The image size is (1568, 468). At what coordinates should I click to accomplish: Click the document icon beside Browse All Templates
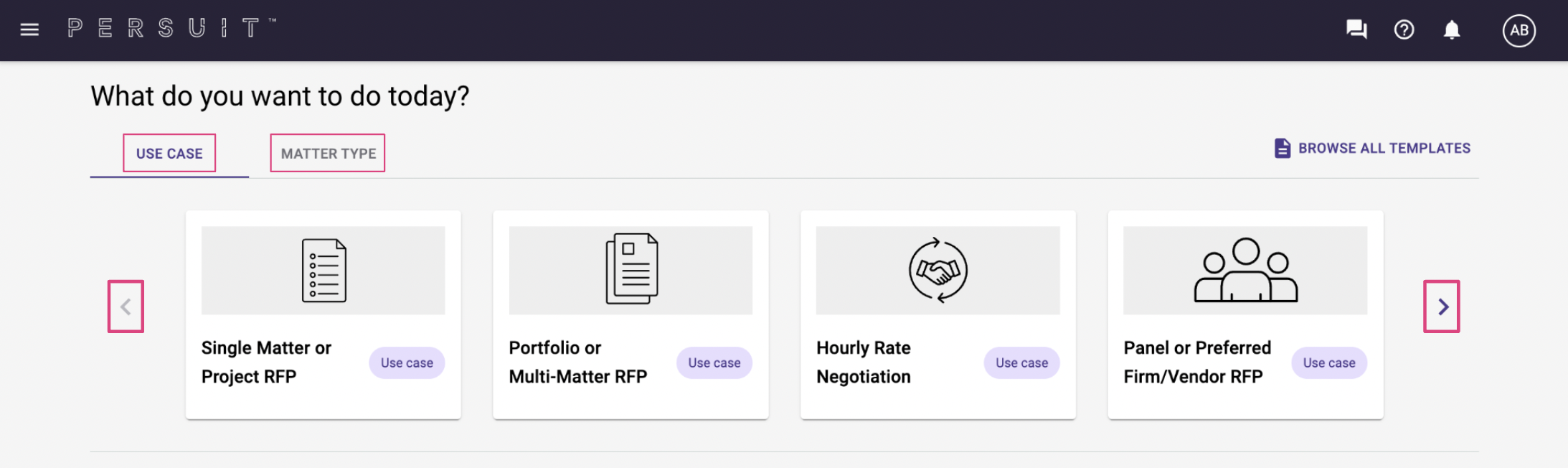(1283, 148)
